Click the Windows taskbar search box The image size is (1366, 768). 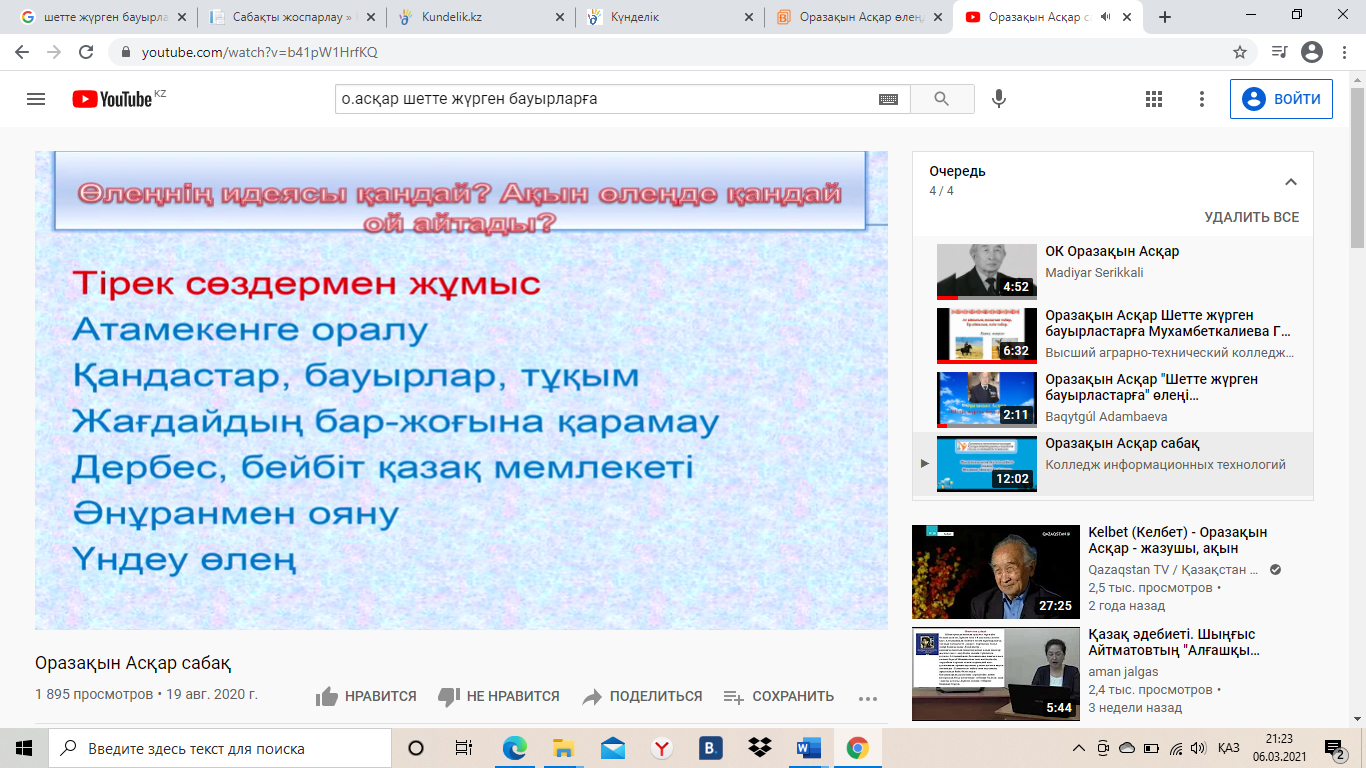tap(220, 748)
